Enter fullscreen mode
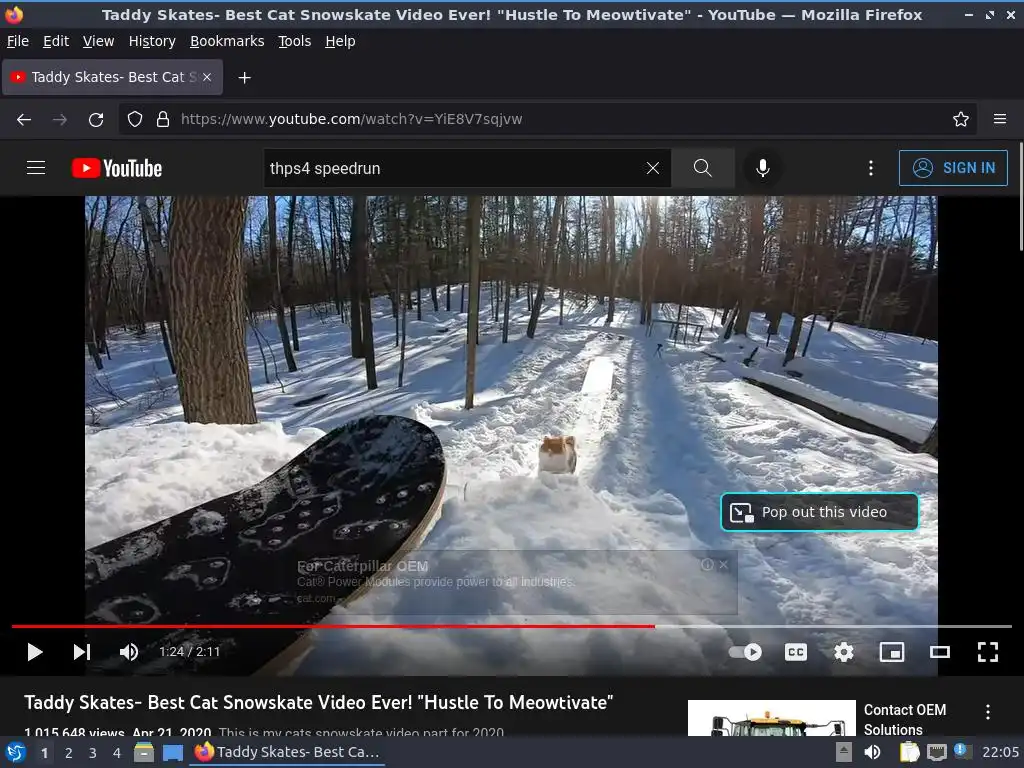The image size is (1024, 768). coord(987,652)
